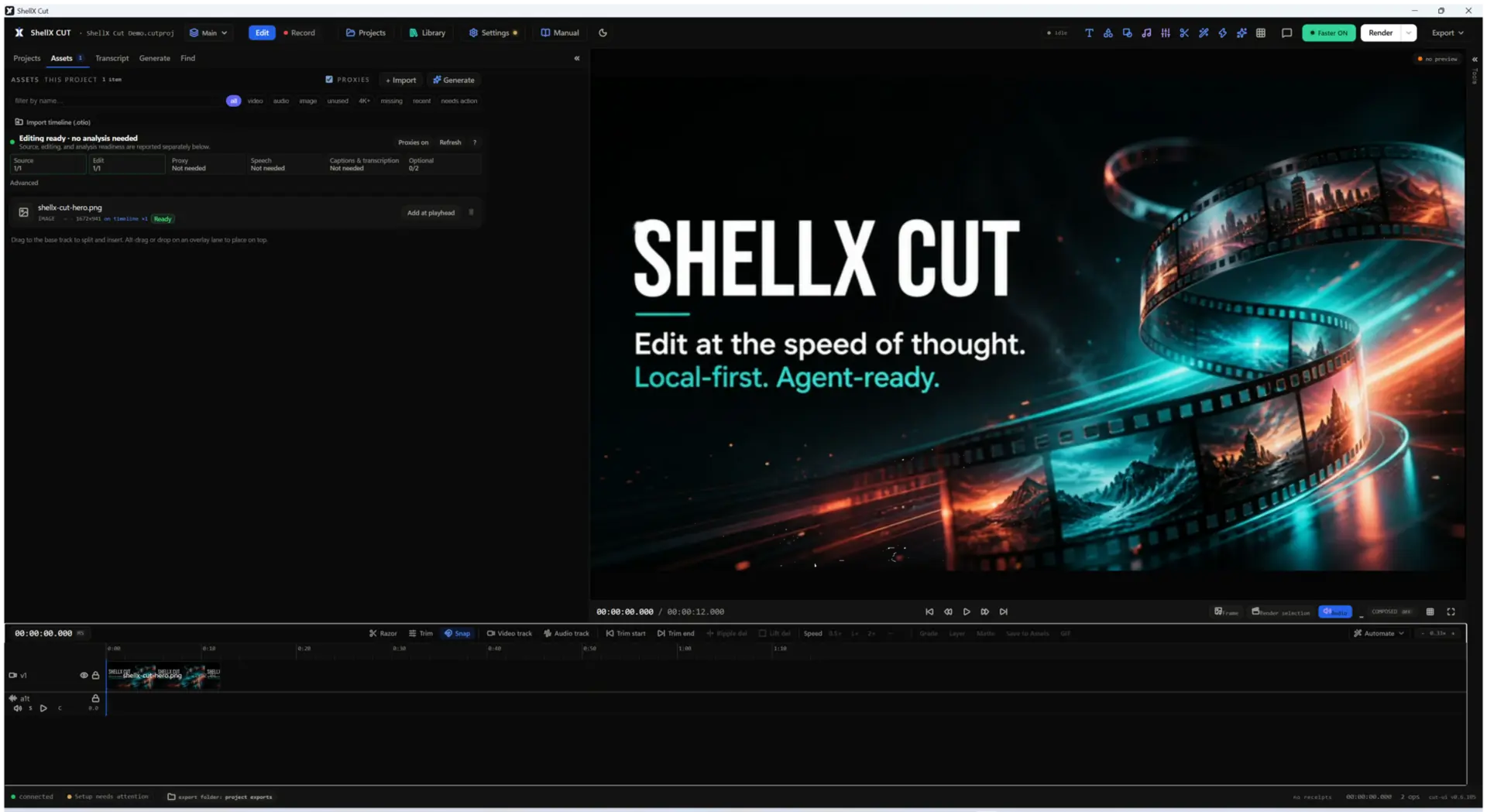The height and width of the screenshot is (812, 1487).
Task: Collapse the right tools panel chevron
Action: [1475, 59]
